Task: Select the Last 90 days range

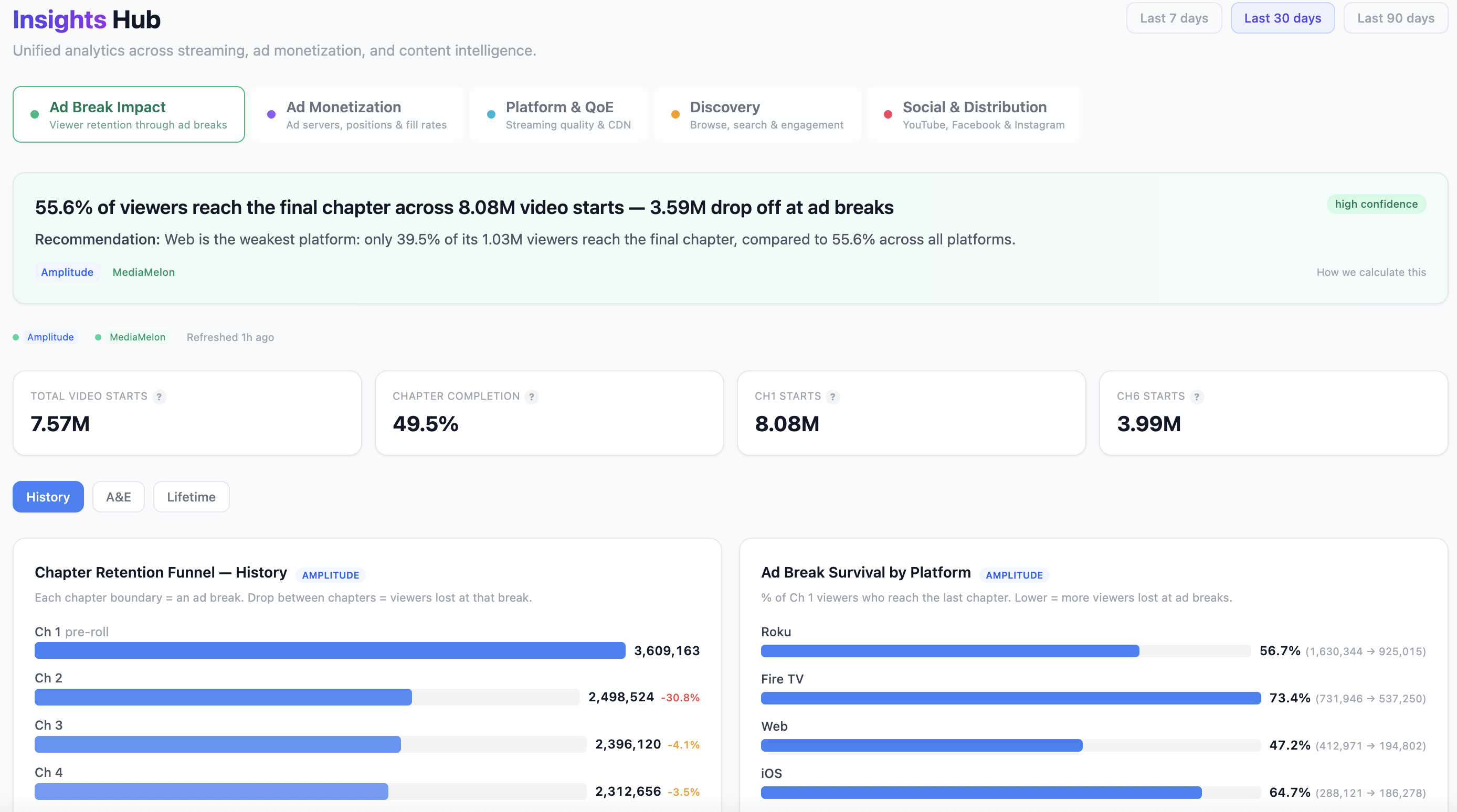Action: 1395,17
